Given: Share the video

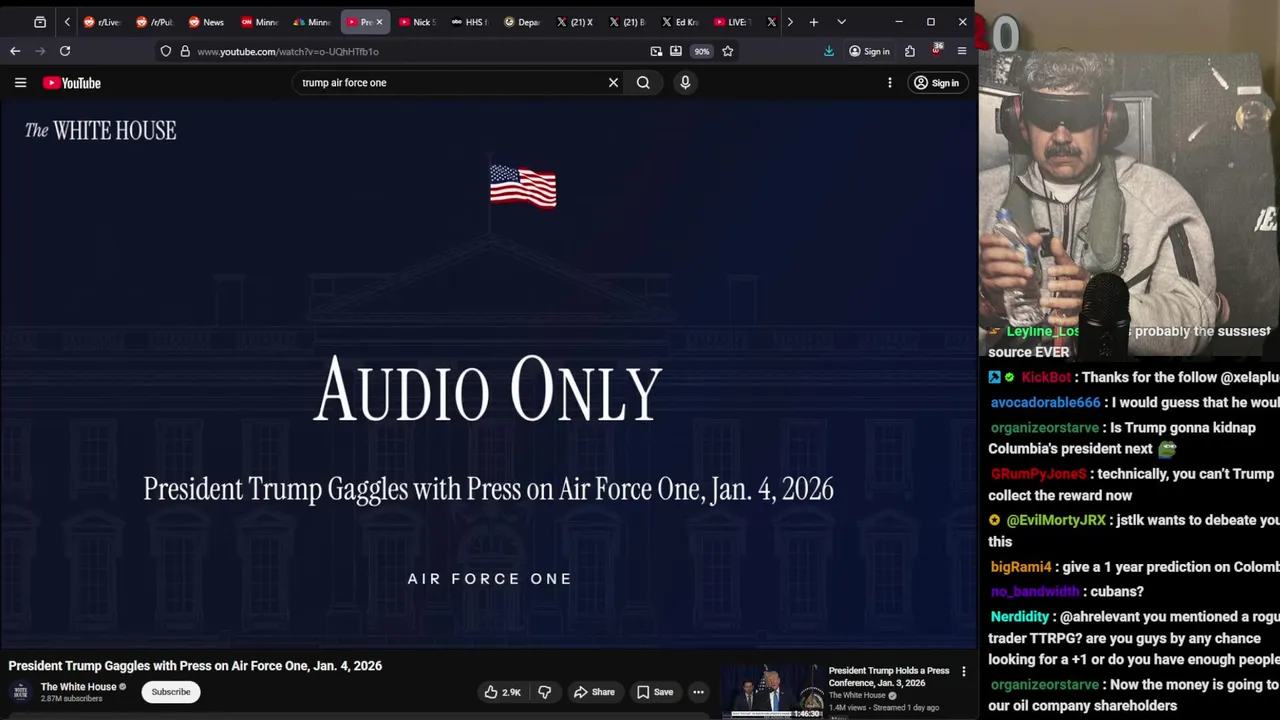Looking at the screenshot, I should 594,692.
